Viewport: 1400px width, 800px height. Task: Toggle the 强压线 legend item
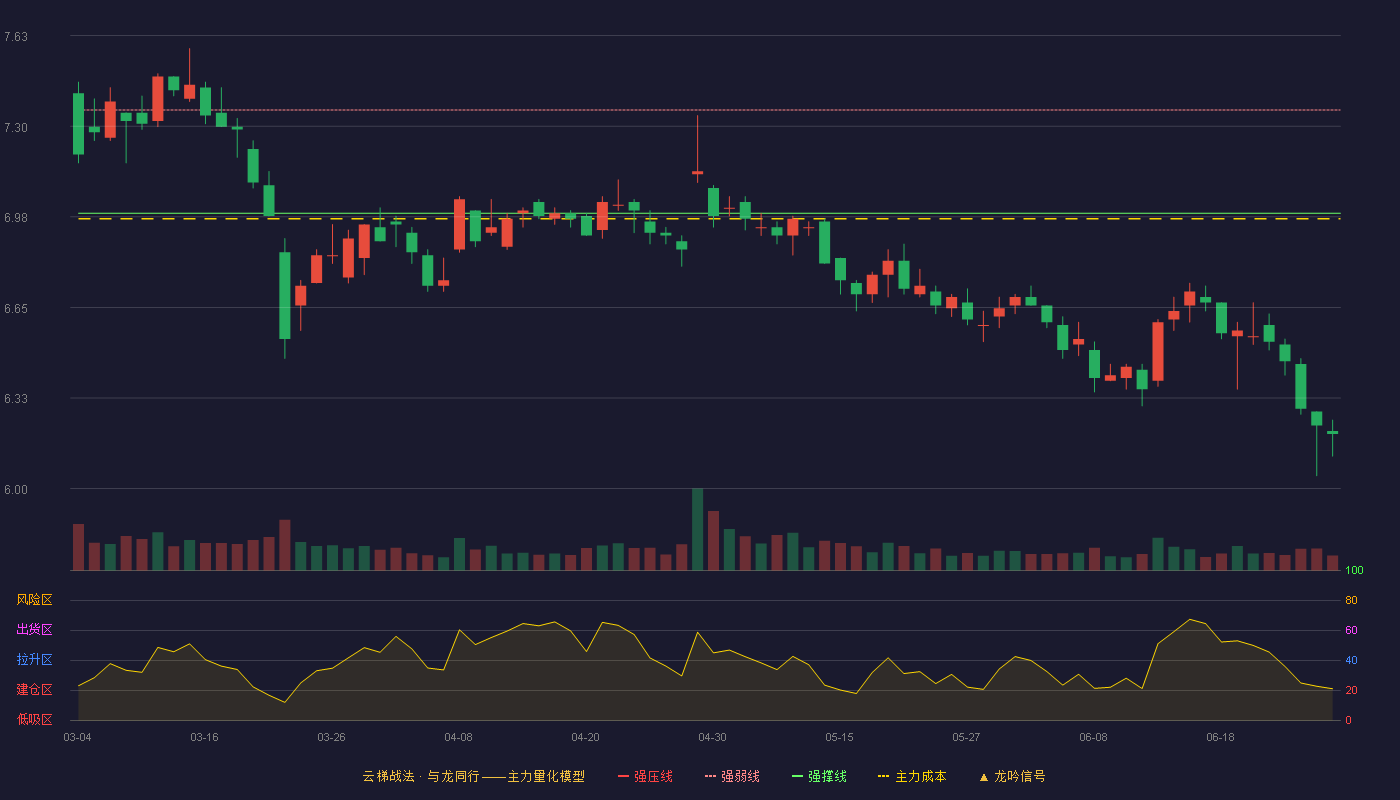(x=645, y=776)
